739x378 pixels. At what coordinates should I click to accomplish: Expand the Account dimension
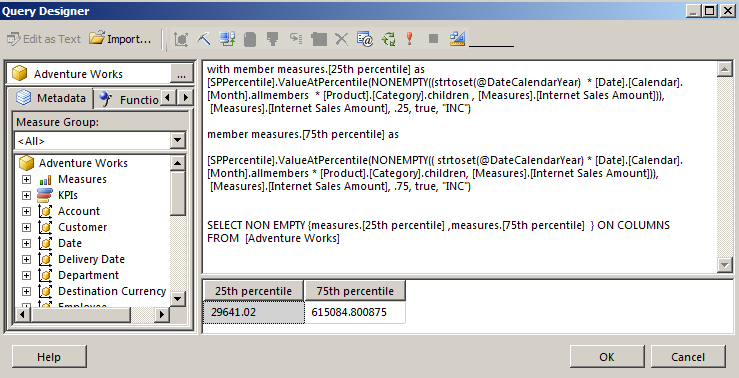[x=26, y=212]
